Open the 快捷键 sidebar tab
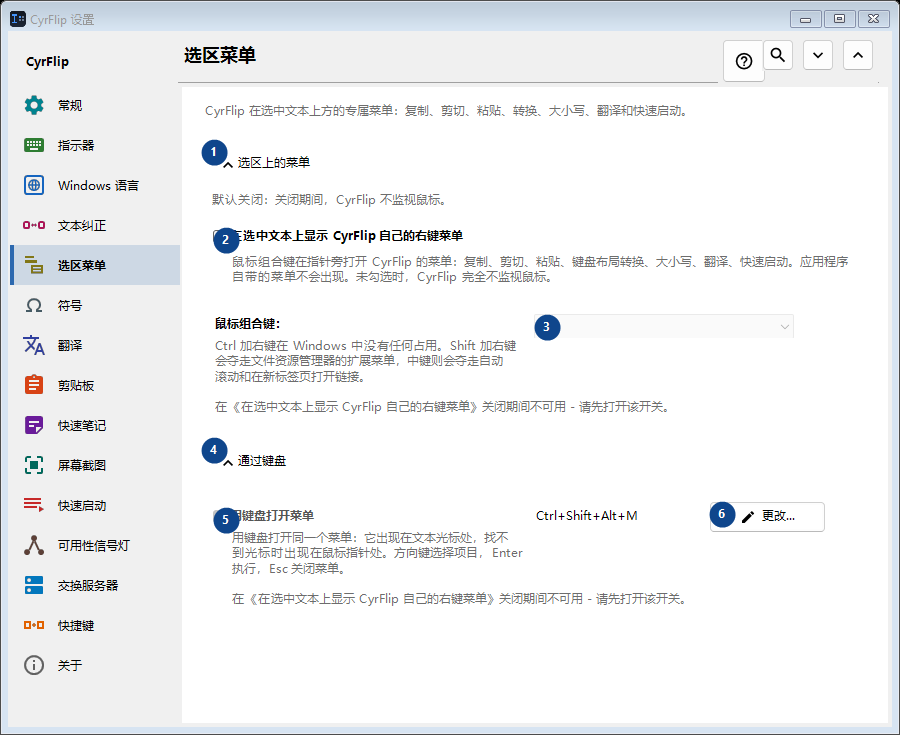This screenshot has width=900, height=735. pyautogui.click(x=95, y=625)
